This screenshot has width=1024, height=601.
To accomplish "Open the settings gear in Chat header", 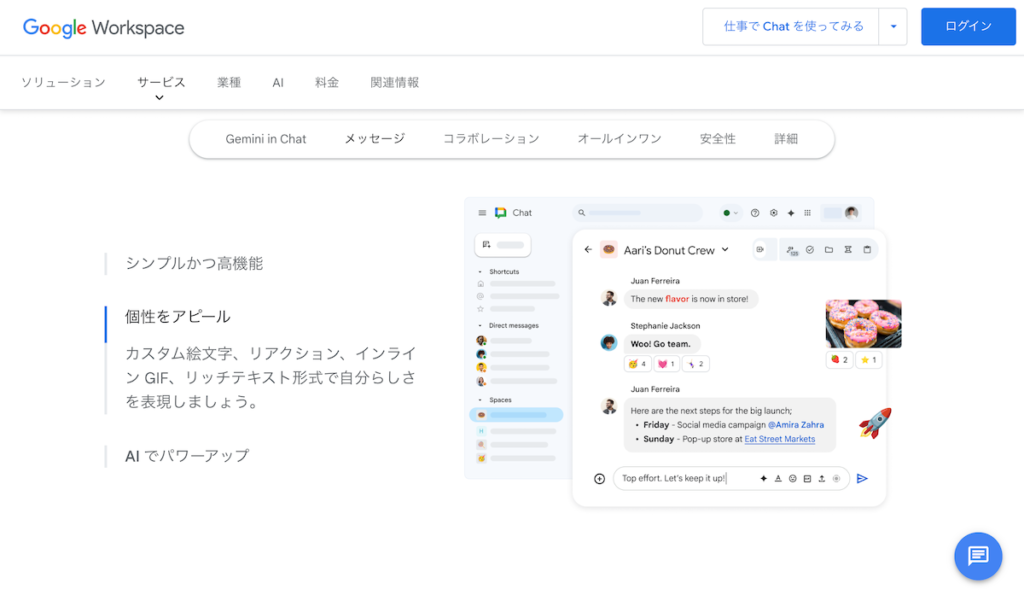I will point(773,213).
